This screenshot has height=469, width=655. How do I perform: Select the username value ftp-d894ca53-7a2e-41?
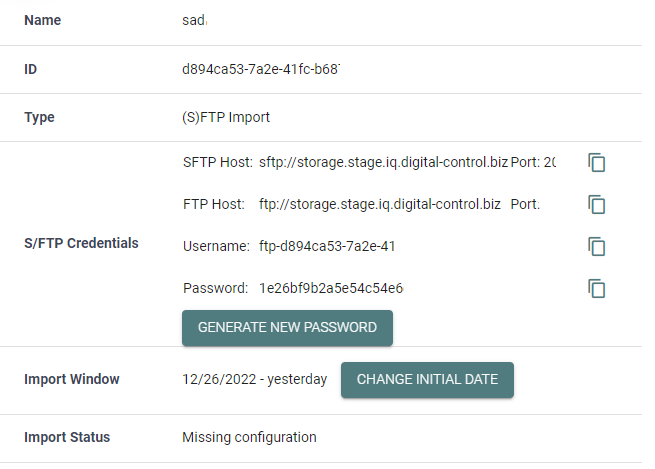(329, 246)
